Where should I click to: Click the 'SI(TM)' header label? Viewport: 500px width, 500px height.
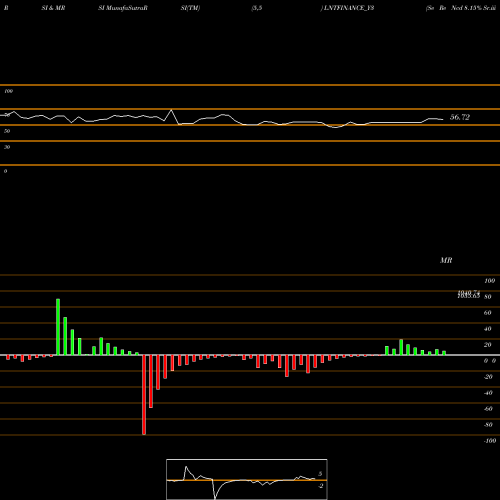pyautogui.click(x=190, y=8)
